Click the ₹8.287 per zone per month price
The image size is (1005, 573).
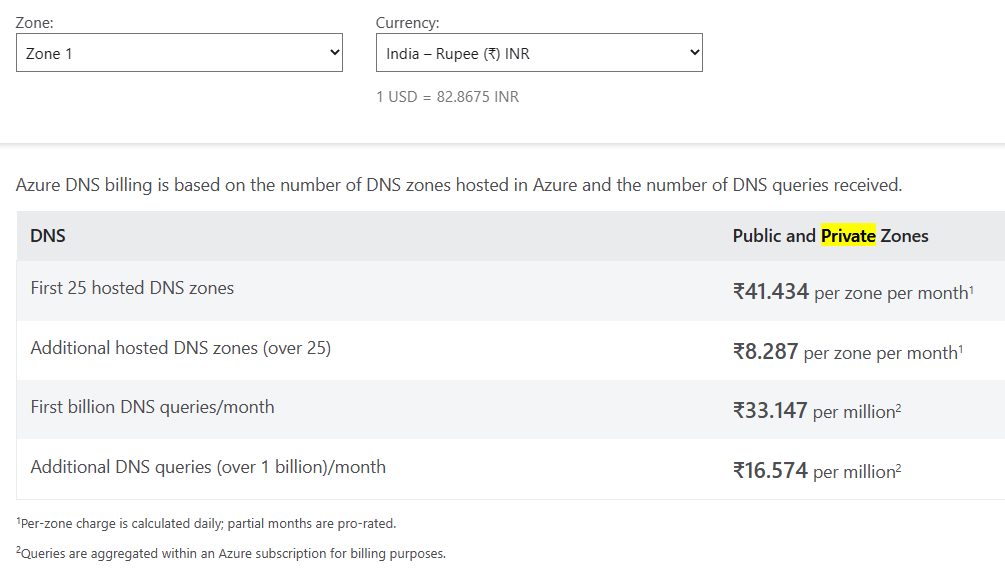tap(848, 352)
